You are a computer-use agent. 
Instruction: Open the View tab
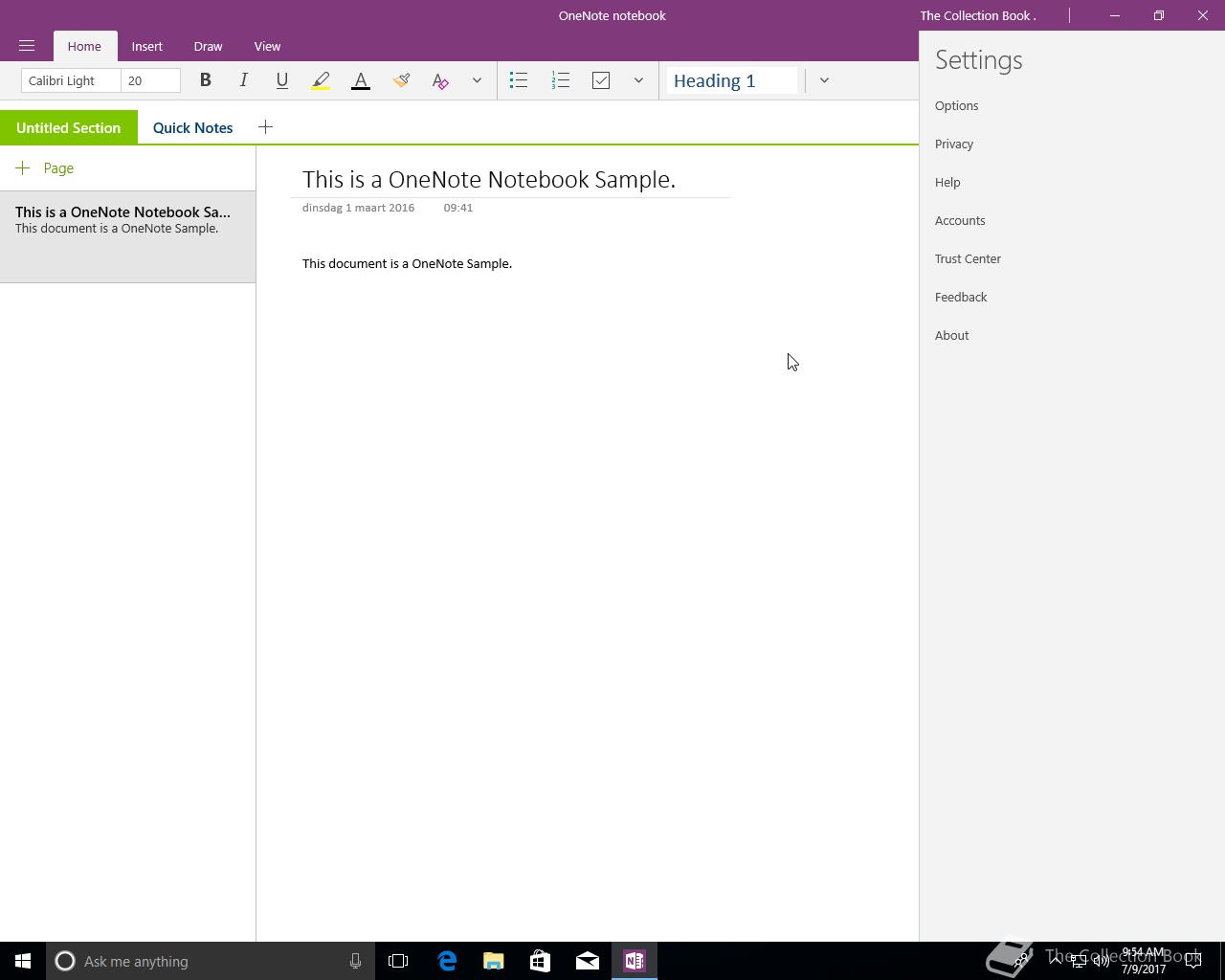(267, 46)
